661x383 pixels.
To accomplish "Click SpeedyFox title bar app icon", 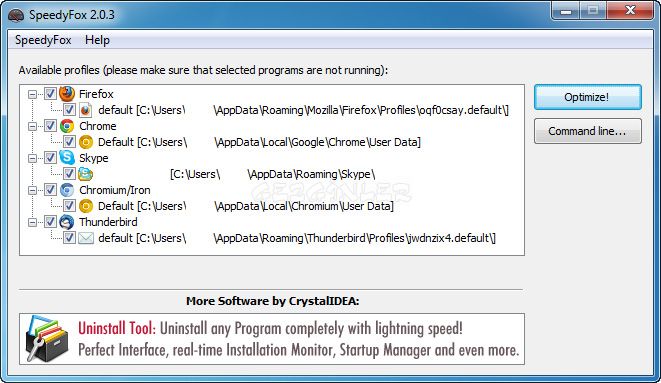I will (16, 15).
